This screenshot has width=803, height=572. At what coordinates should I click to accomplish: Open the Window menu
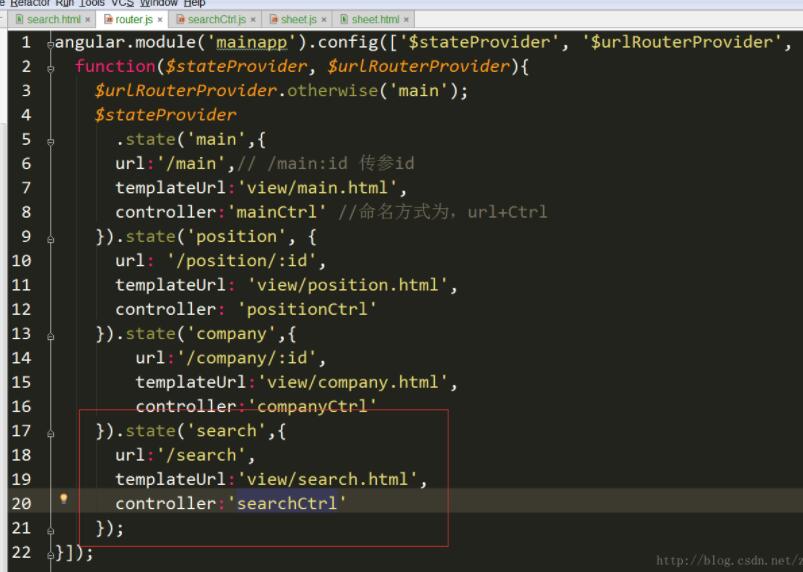[x=158, y=4]
